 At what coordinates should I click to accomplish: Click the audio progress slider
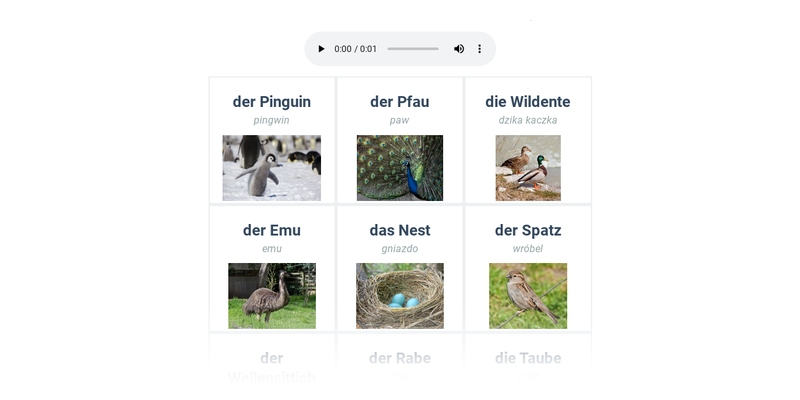coord(413,49)
